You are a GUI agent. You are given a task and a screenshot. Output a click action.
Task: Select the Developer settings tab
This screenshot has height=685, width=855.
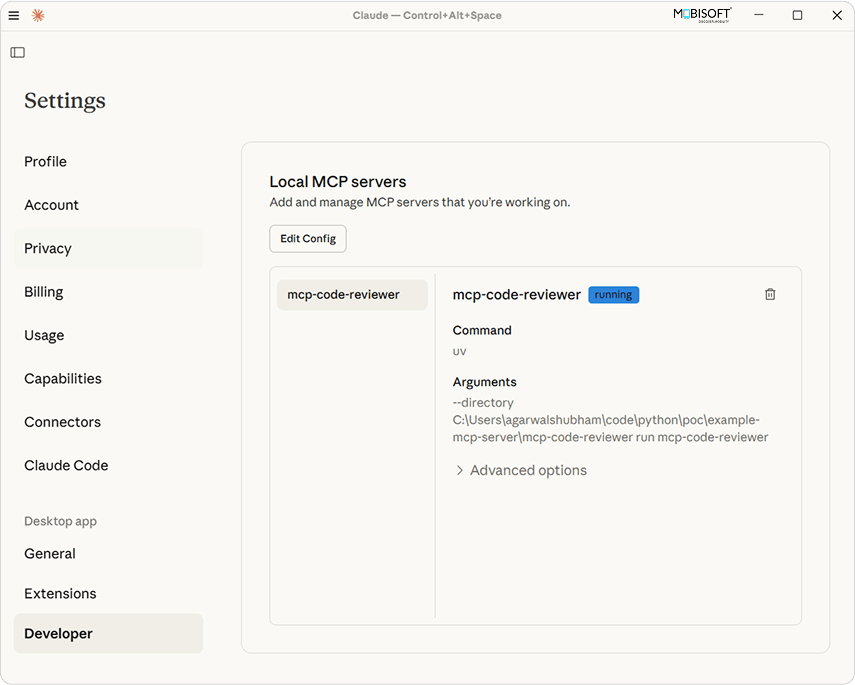[58, 634]
